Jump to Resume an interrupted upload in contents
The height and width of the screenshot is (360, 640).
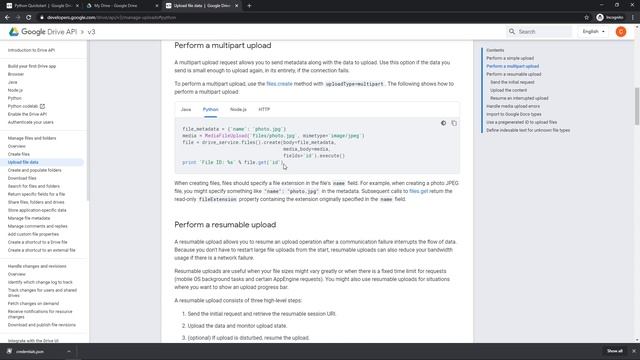(x=519, y=98)
